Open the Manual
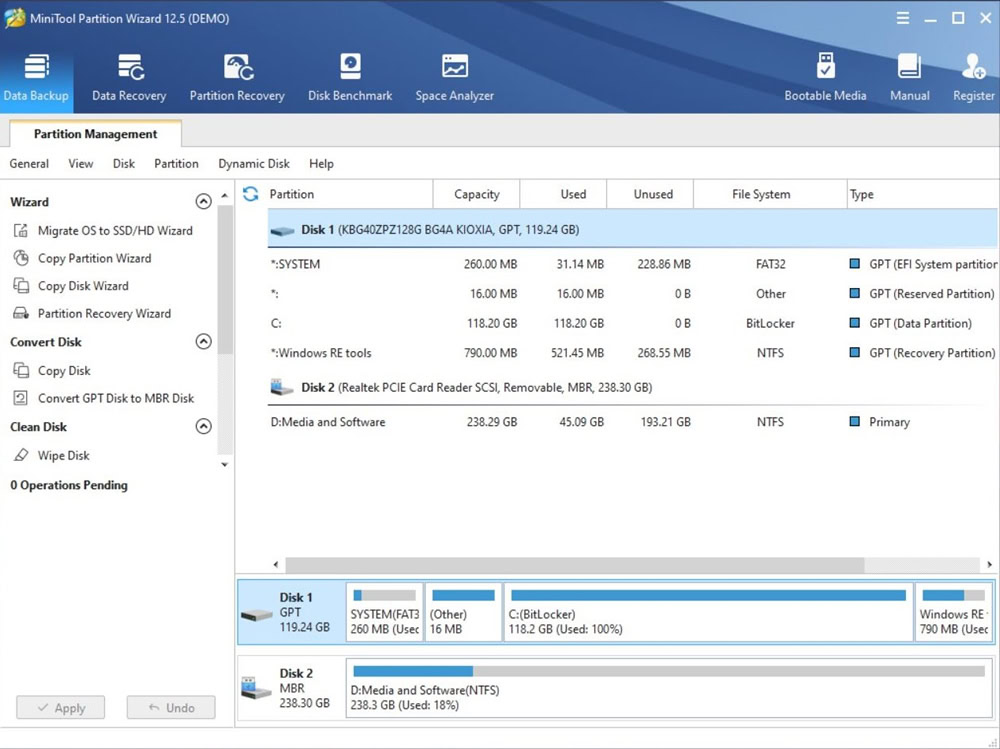1000x749 pixels. 909,78
